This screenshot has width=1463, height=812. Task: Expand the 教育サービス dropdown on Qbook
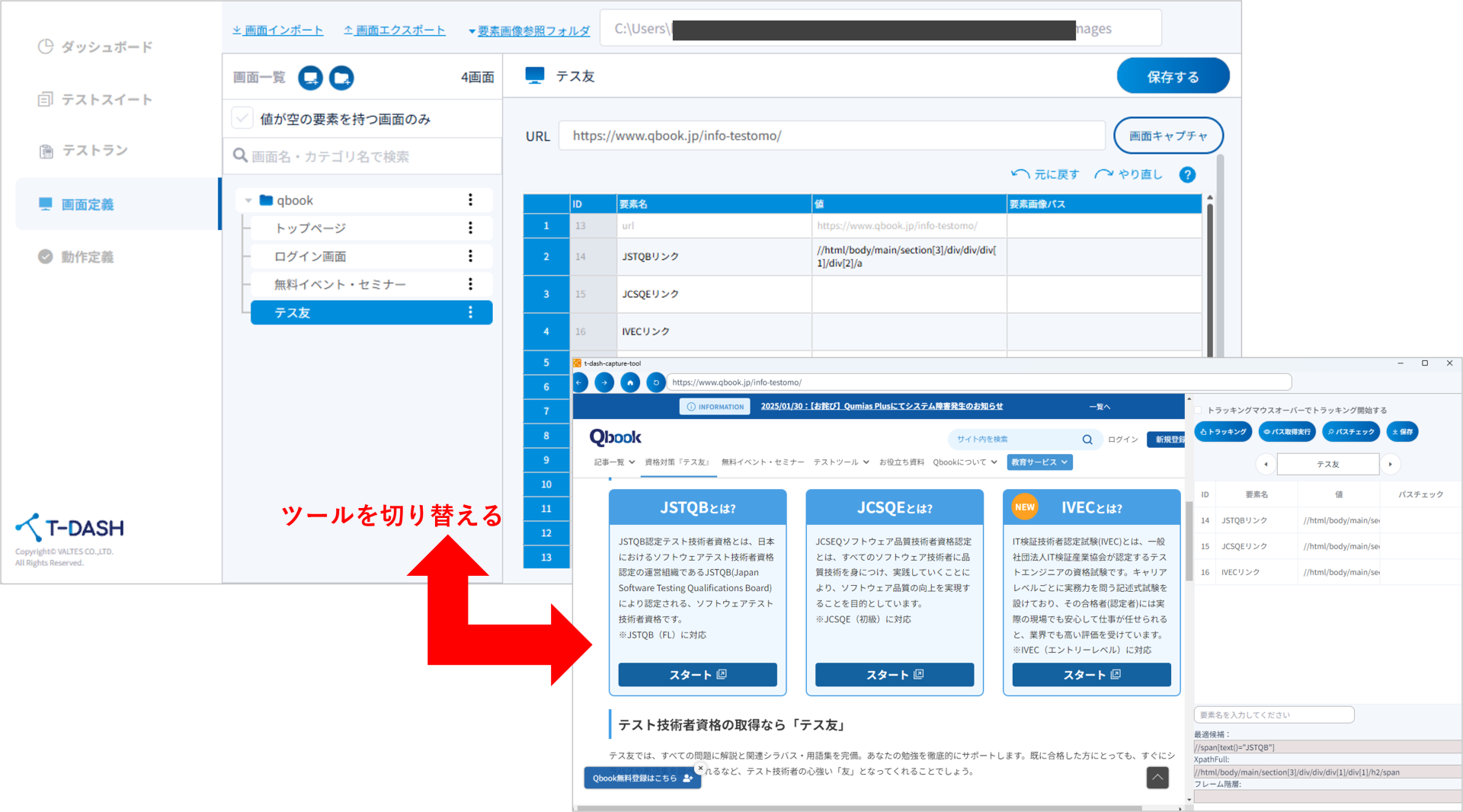(x=1039, y=462)
